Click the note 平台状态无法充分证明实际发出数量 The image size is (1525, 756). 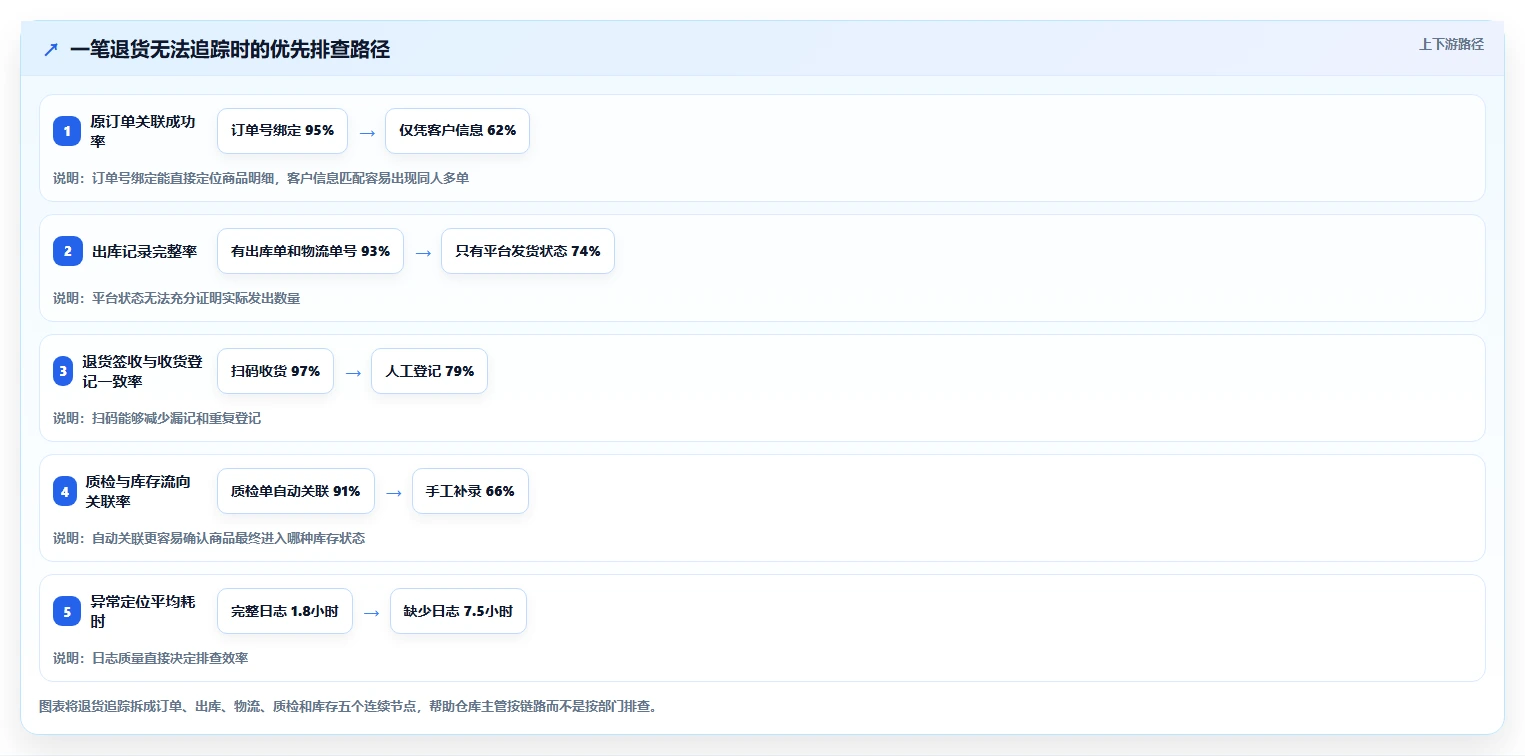[x=176, y=298]
